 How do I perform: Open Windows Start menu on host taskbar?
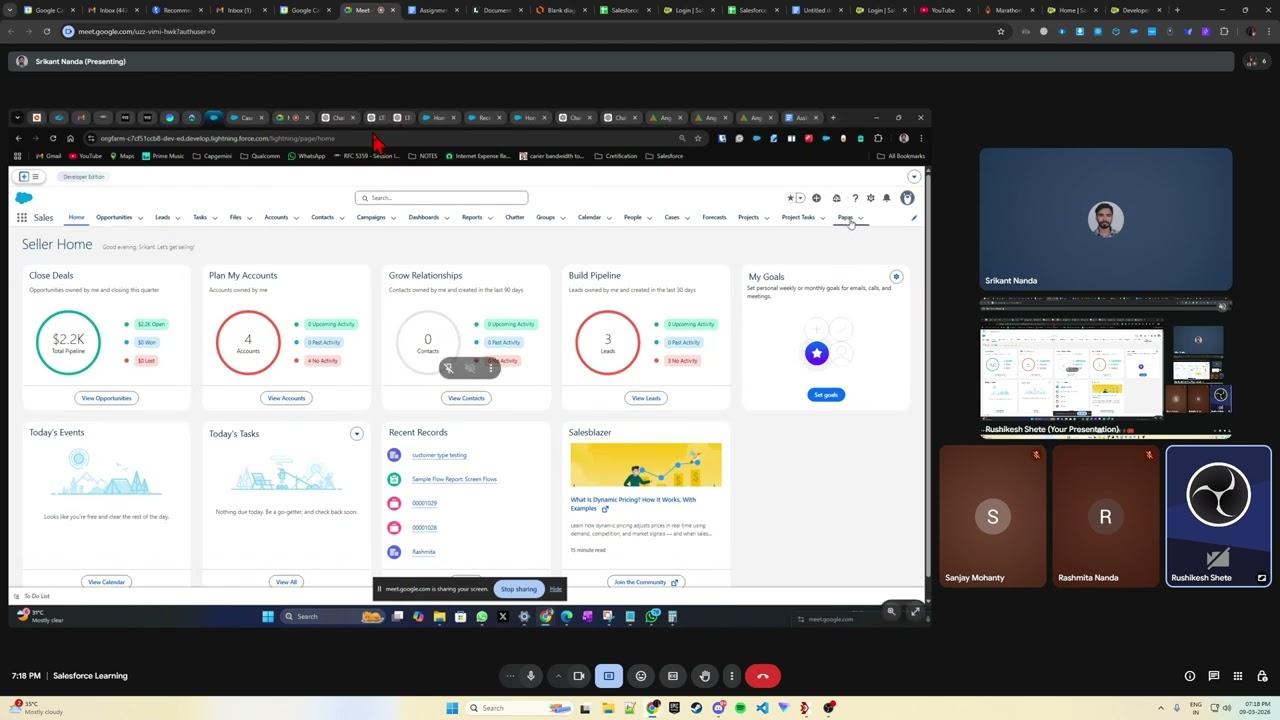pyautogui.click(x=451, y=708)
